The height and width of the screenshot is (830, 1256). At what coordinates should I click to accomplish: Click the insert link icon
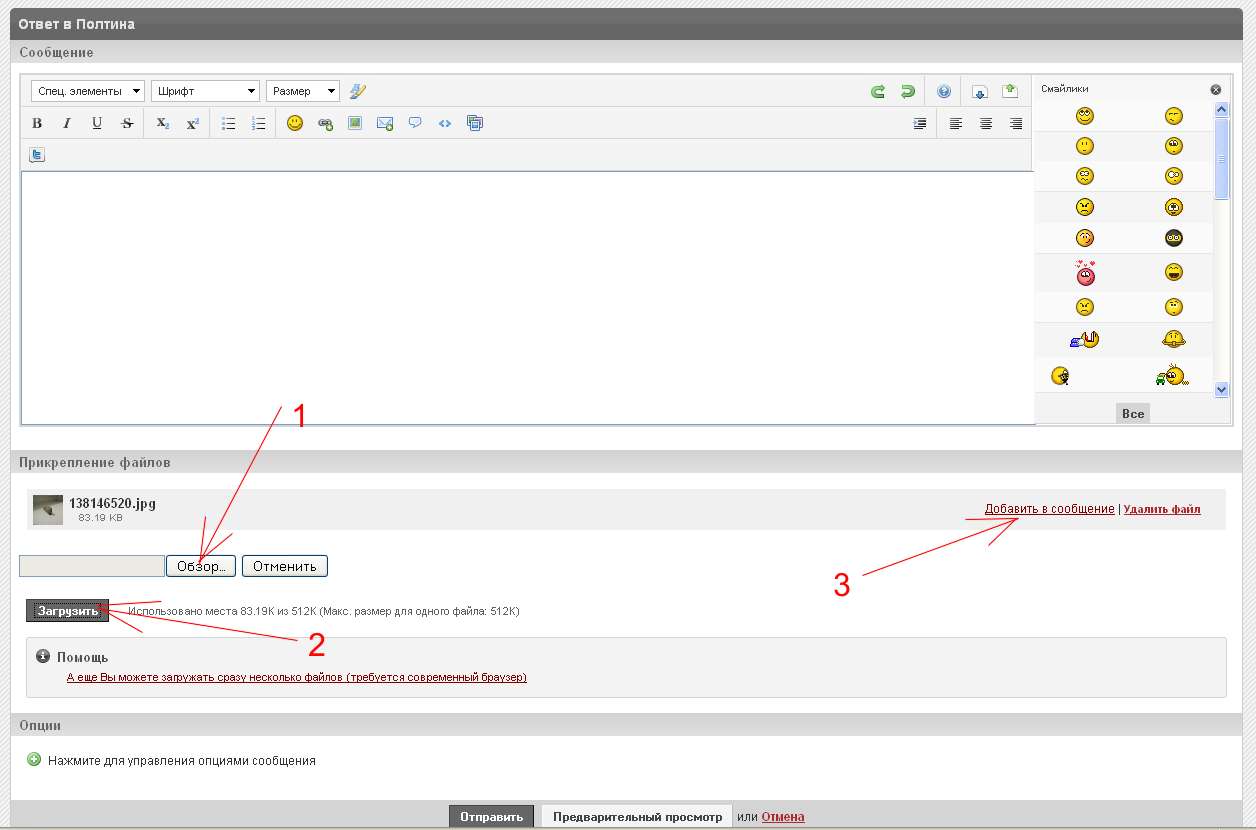(325, 124)
